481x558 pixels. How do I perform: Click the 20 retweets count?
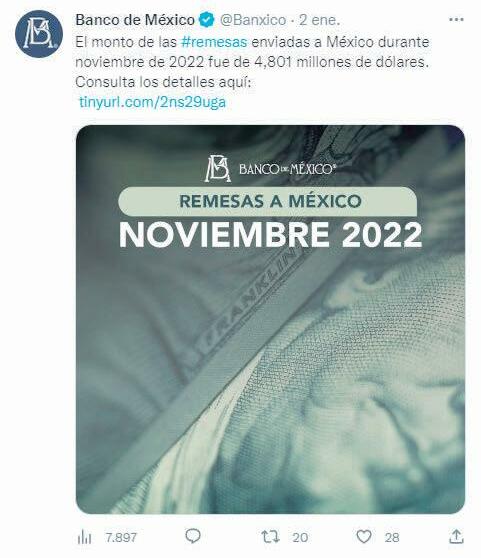(300, 537)
